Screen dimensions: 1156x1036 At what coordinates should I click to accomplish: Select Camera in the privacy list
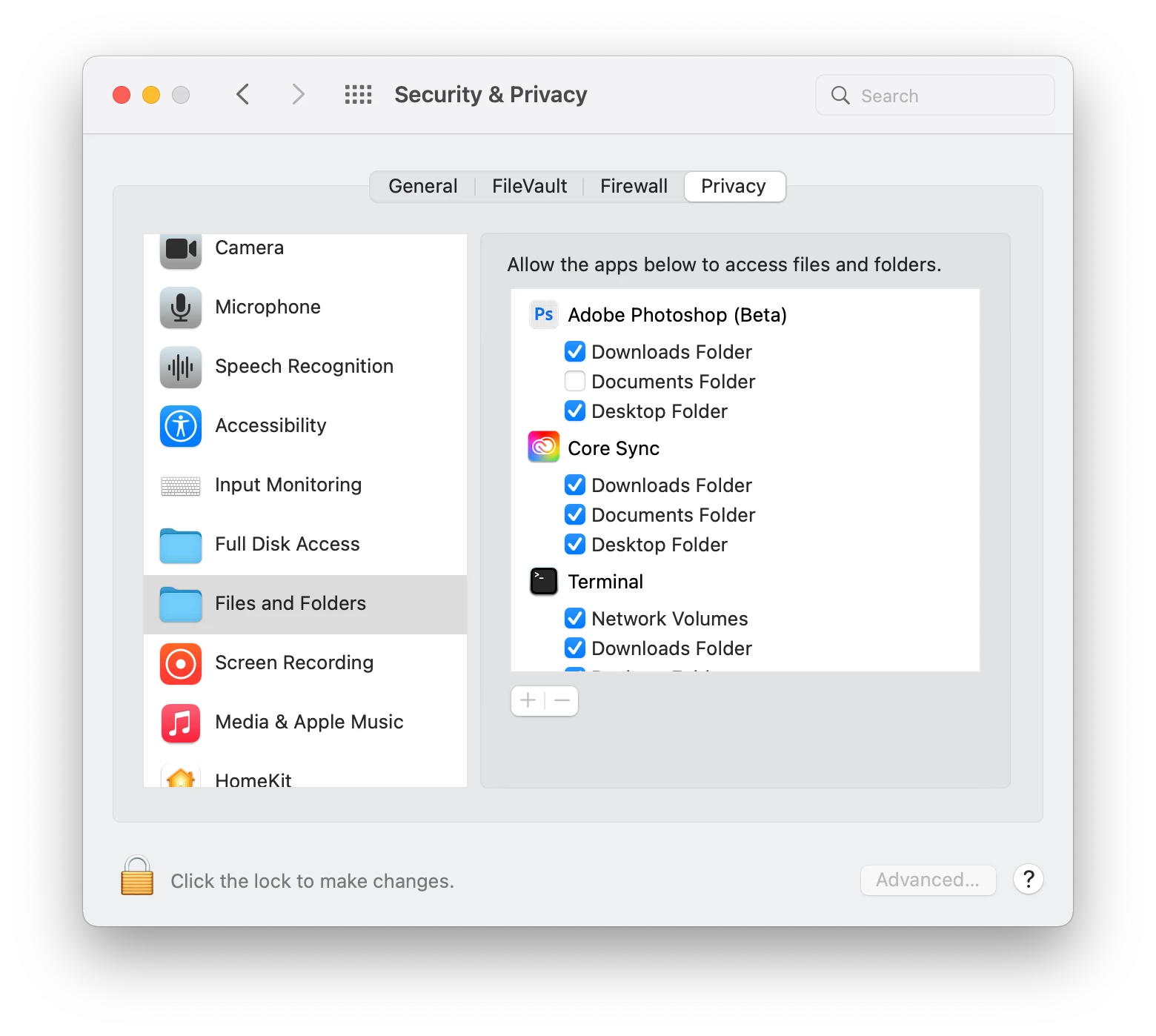coord(305,249)
